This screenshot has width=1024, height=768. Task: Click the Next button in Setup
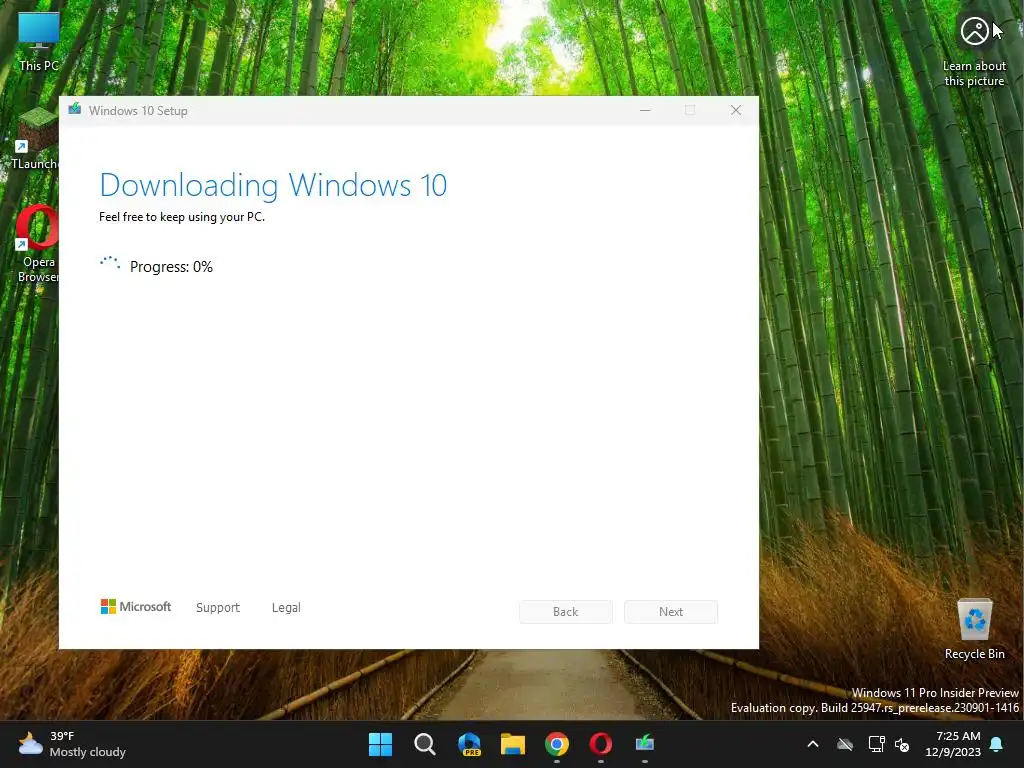(671, 612)
